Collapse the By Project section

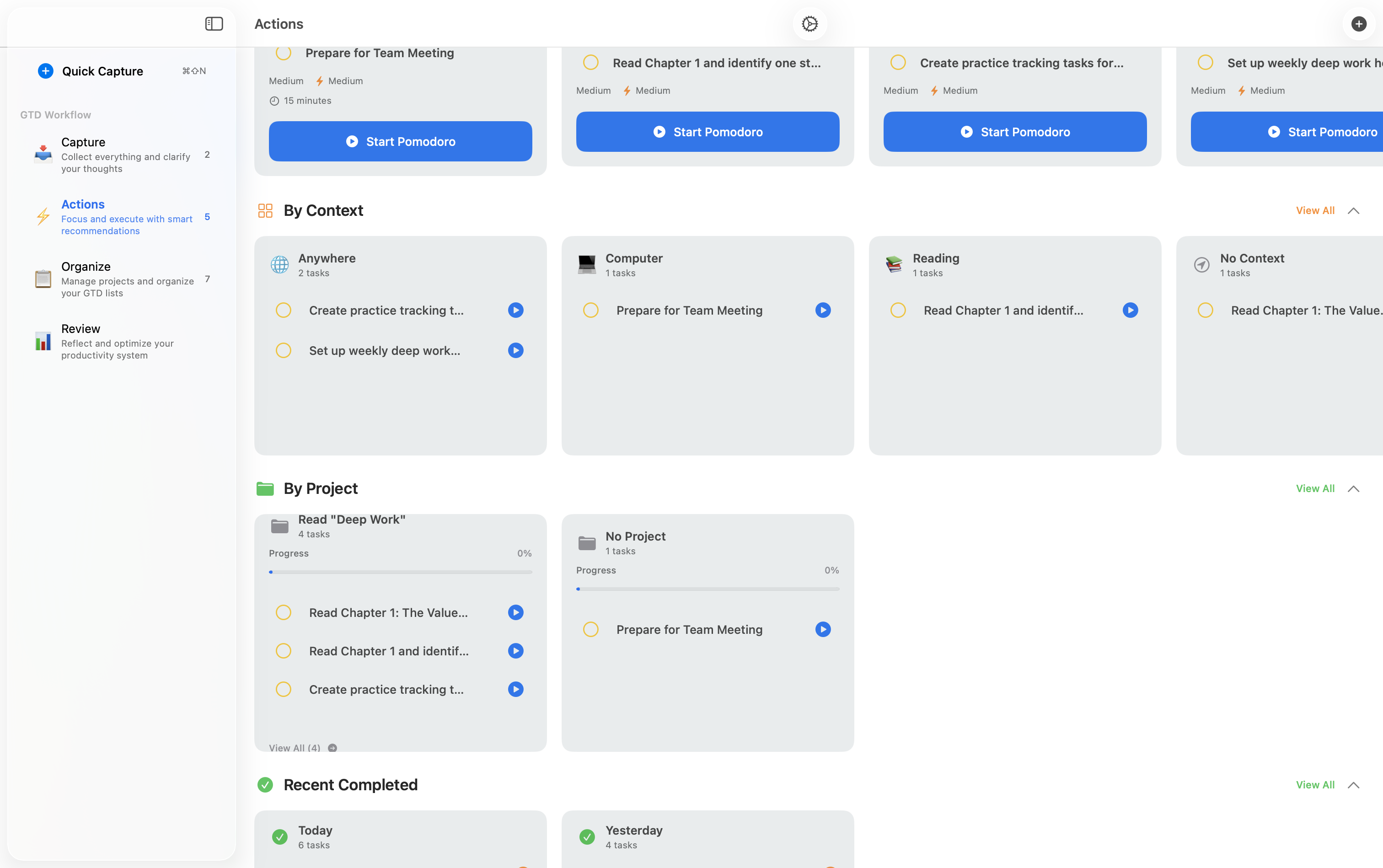[x=1353, y=488]
